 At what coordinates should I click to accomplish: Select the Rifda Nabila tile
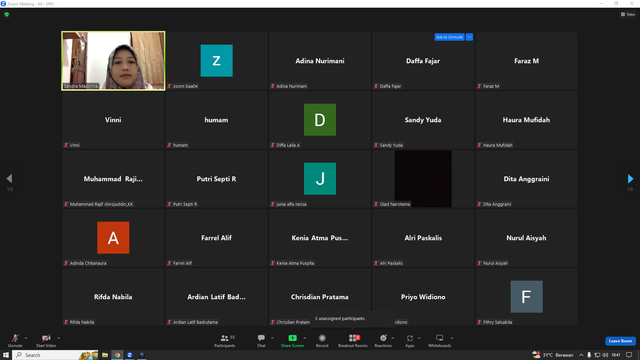[113, 297]
